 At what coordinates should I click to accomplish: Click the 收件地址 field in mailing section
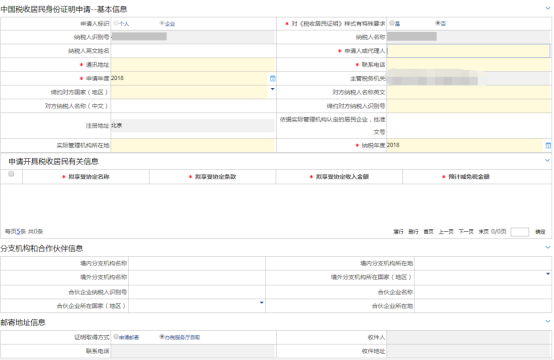click(x=469, y=351)
